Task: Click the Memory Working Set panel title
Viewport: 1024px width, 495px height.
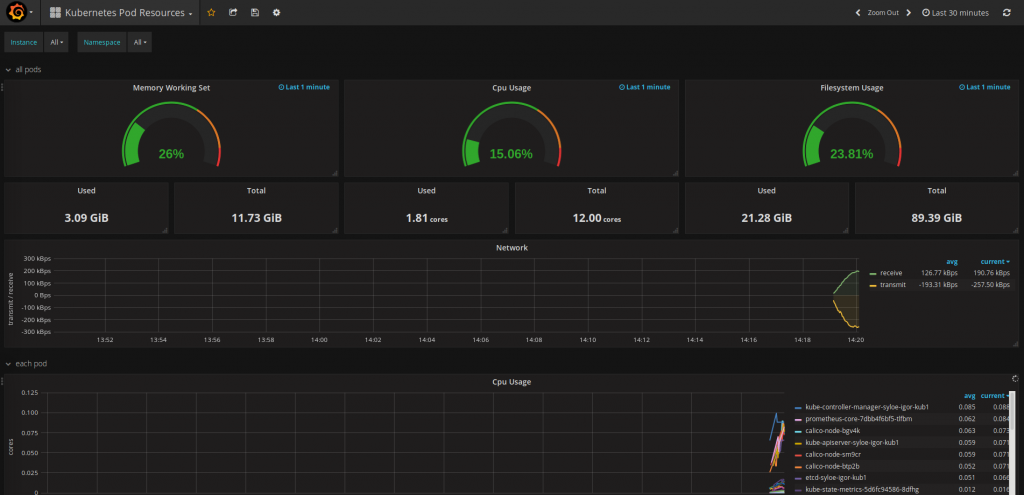Action: click(171, 88)
